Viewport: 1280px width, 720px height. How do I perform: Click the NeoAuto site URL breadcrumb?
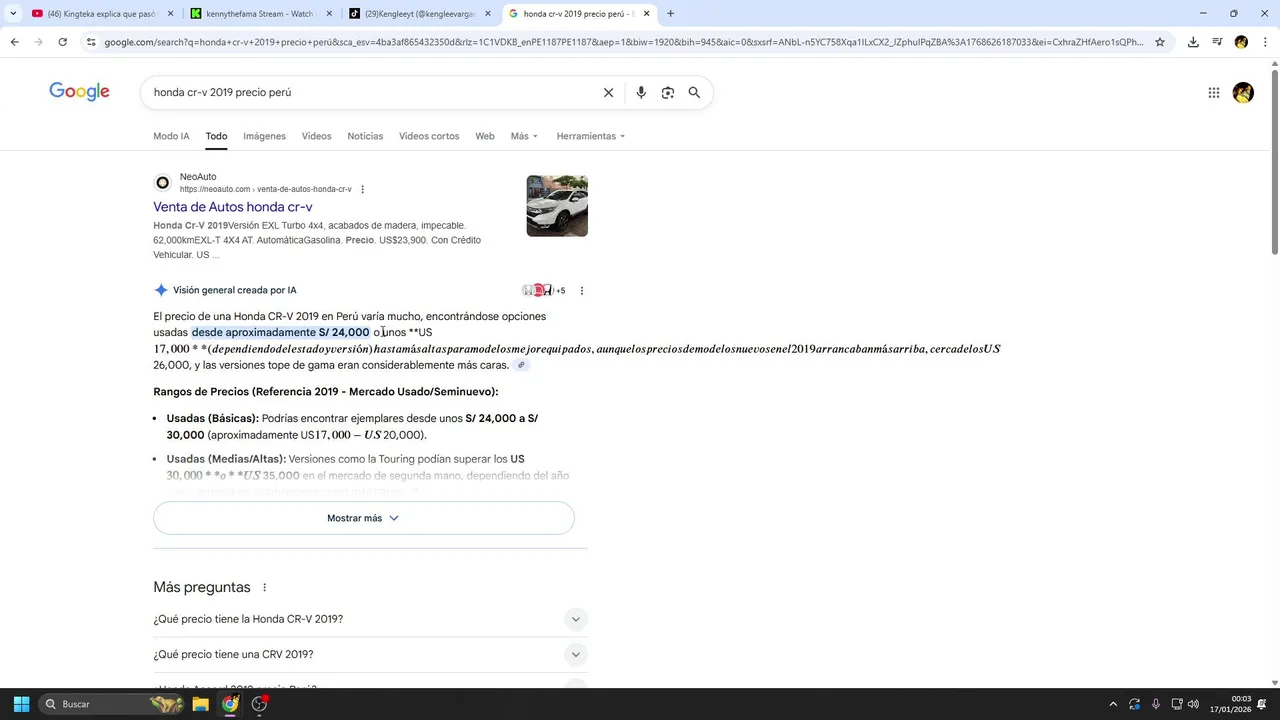click(x=265, y=189)
